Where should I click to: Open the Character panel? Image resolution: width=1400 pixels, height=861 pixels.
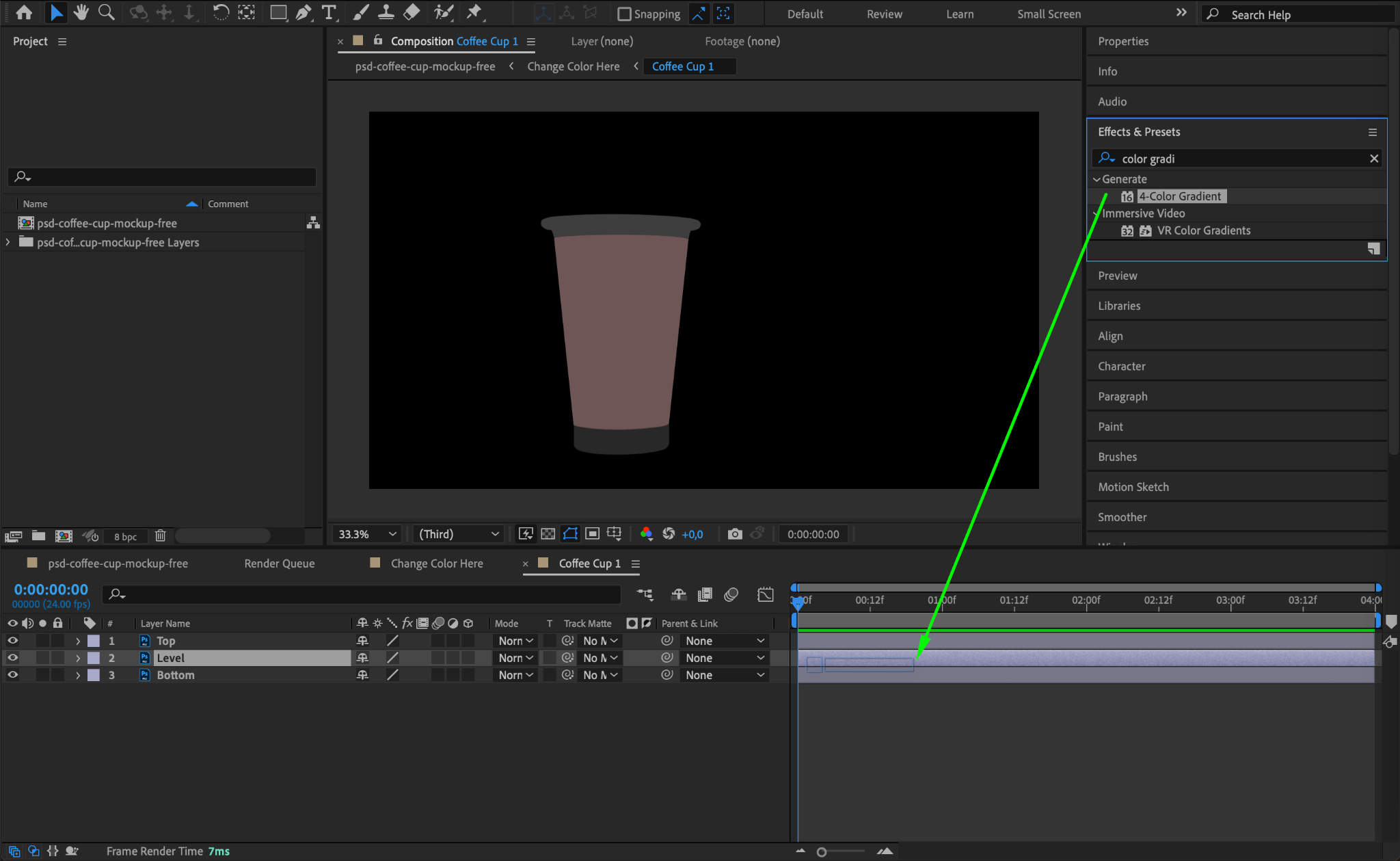[1121, 367]
